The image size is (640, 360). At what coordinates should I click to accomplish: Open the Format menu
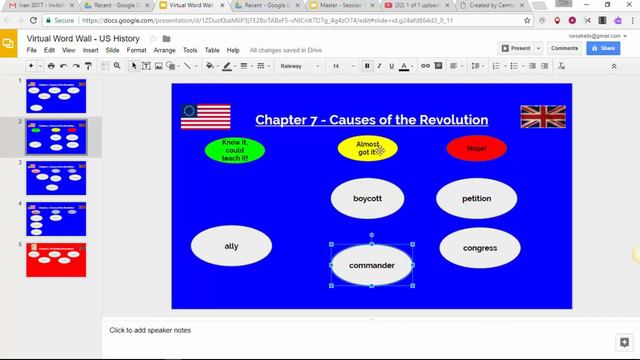(136, 50)
